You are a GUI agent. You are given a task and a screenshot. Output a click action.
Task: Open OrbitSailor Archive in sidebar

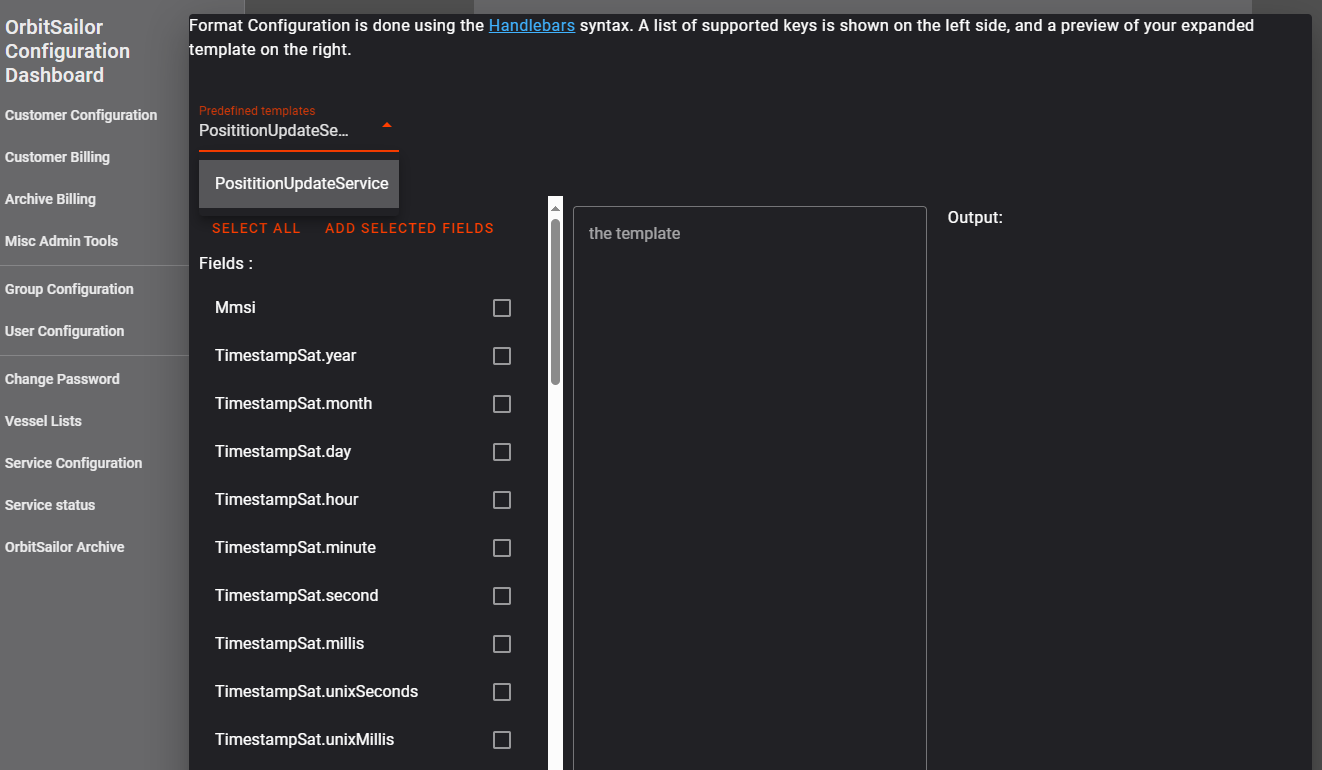click(x=64, y=547)
